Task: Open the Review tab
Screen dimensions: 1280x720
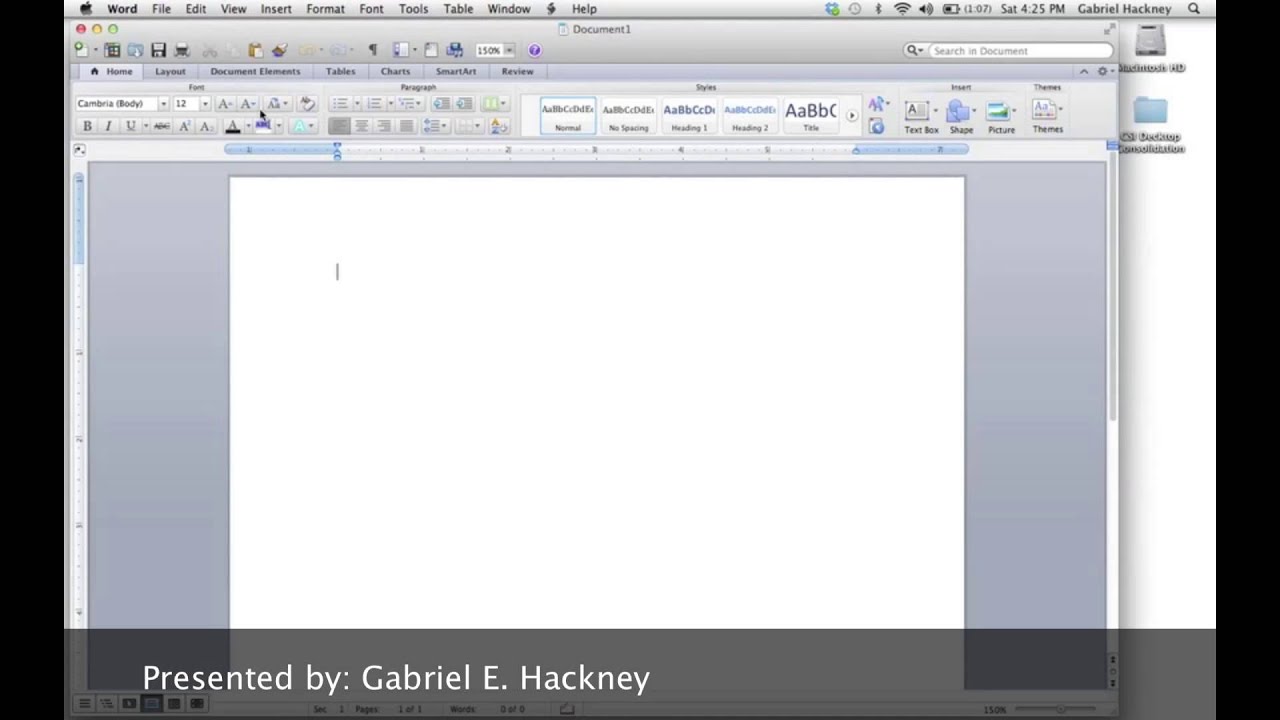Action: [517, 72]
